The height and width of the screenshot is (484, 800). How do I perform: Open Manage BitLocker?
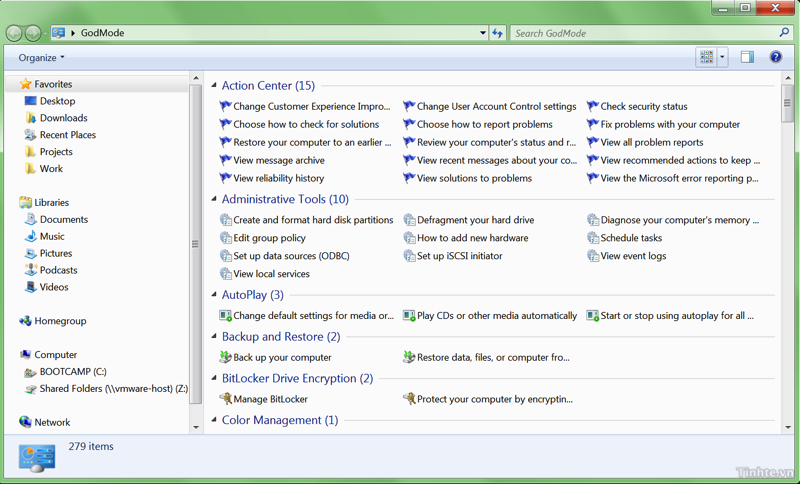tap(270, 399)
